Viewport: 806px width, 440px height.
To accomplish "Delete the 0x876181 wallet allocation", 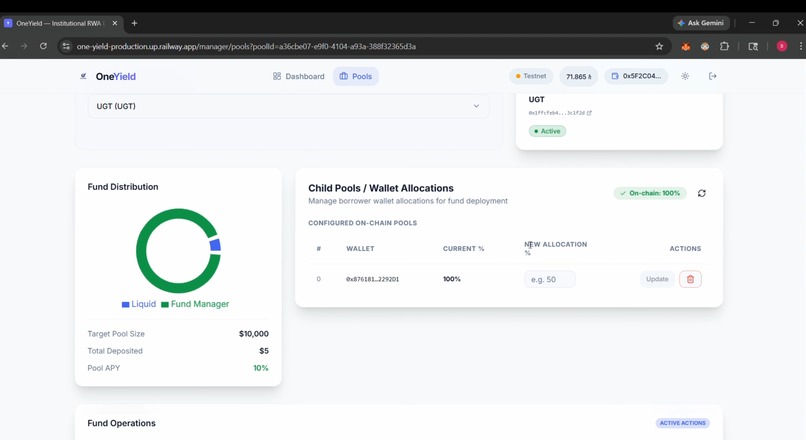I will click(690, 279).
